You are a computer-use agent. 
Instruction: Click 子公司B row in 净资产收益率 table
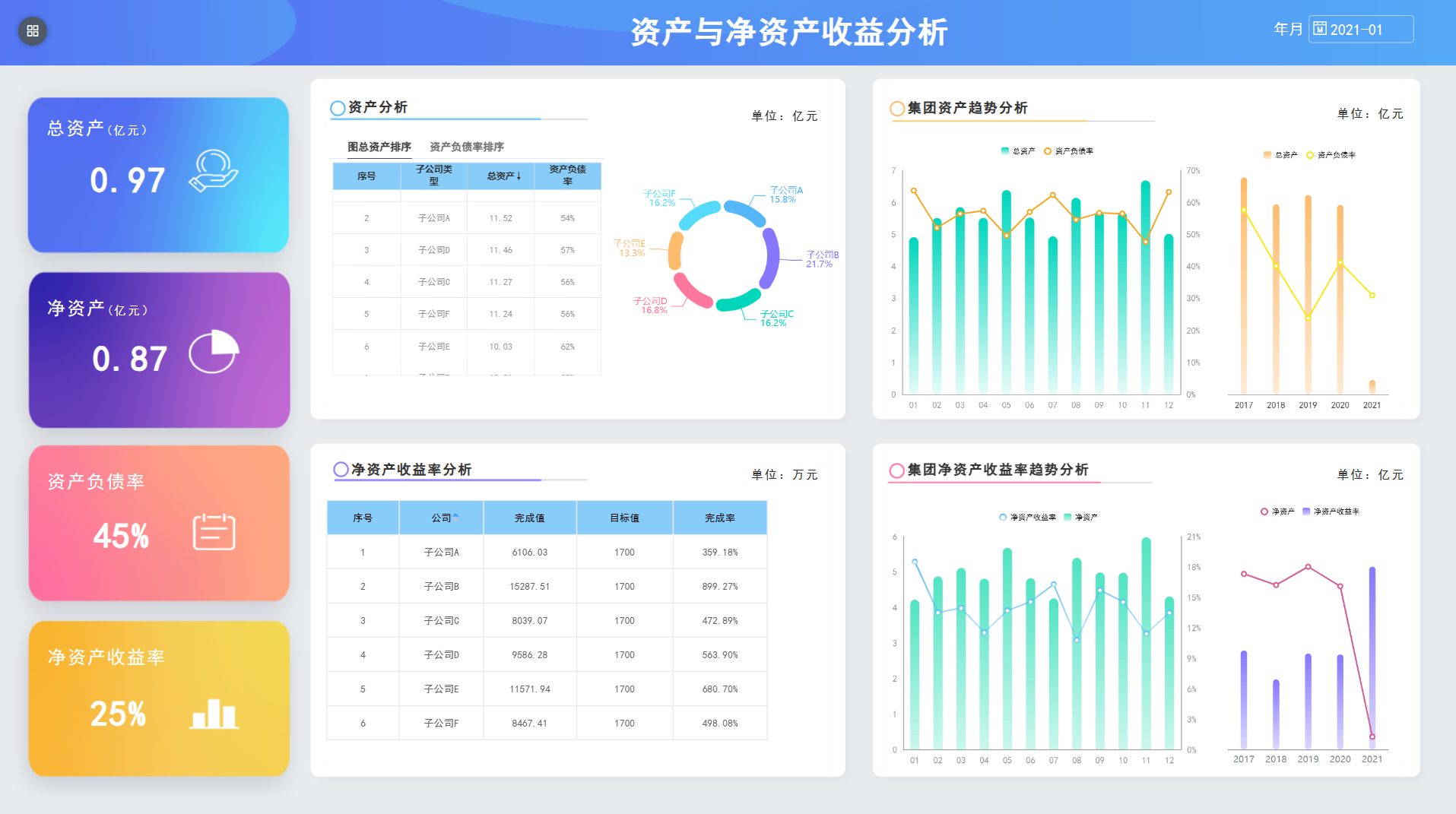442,587
